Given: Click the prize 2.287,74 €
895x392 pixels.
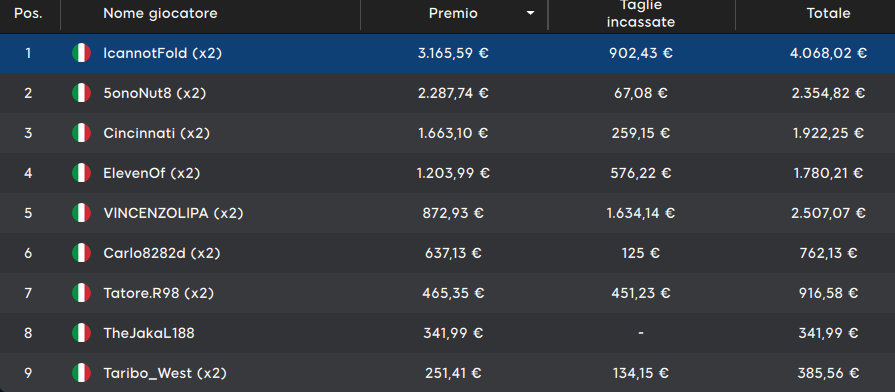Looking at the screenshot, I should coord(453,93).
